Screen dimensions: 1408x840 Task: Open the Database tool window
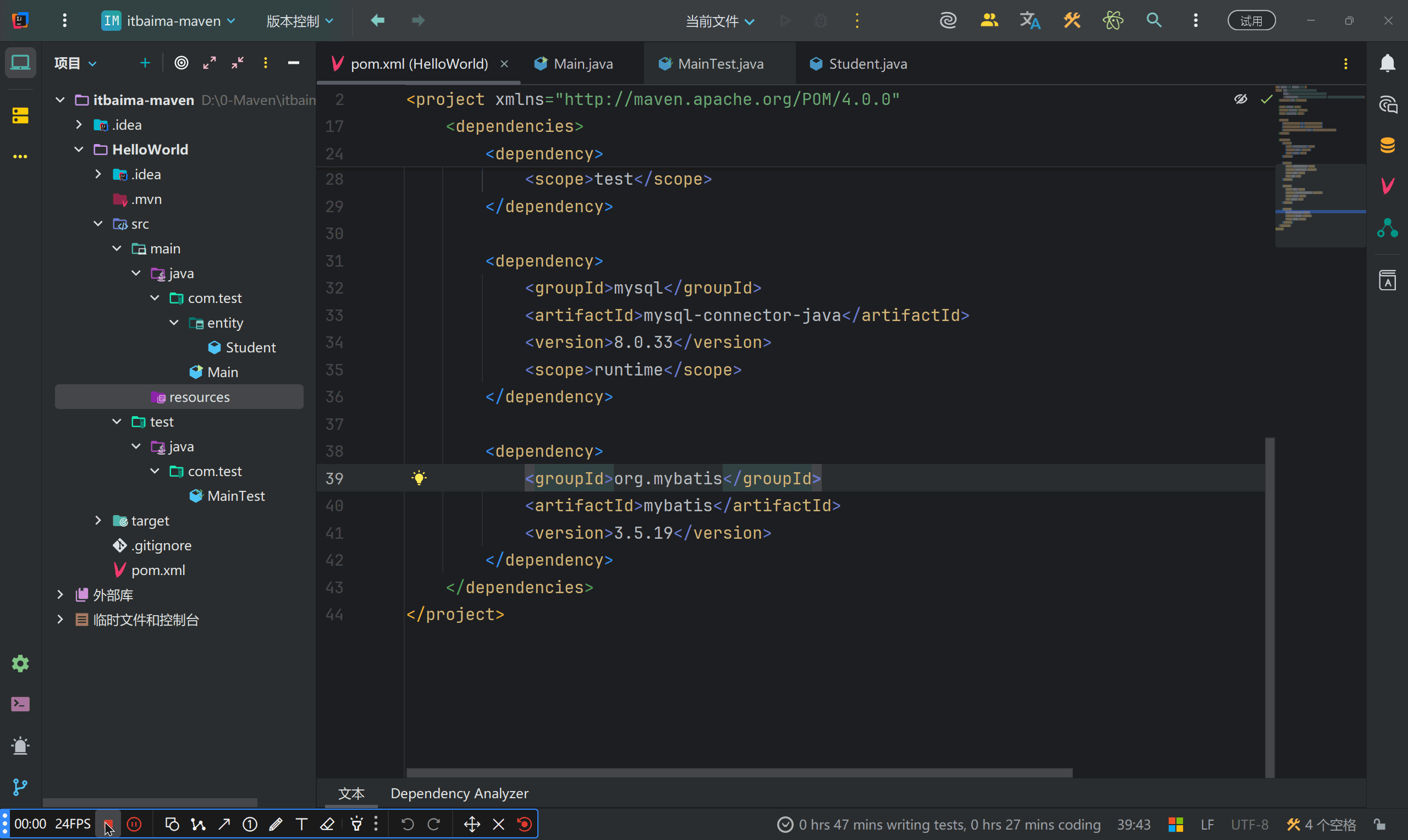point(1387,145)
